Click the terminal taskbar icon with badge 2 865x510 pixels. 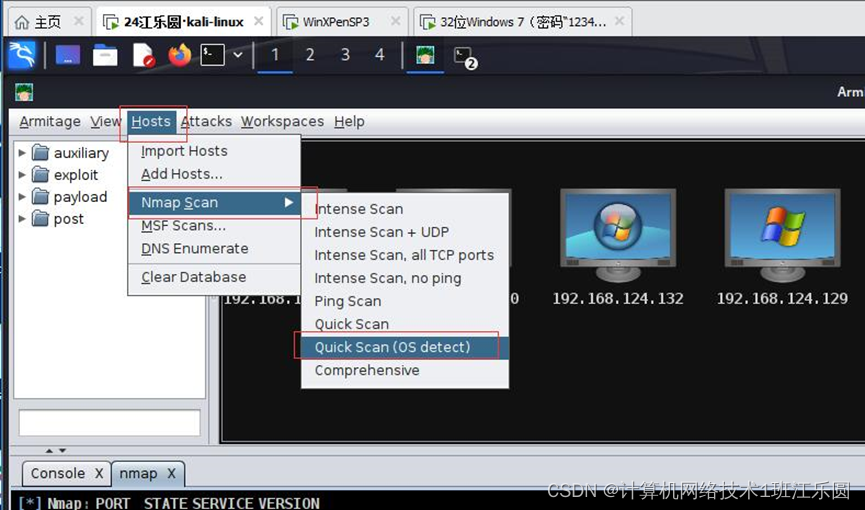[x=464, y=57]
